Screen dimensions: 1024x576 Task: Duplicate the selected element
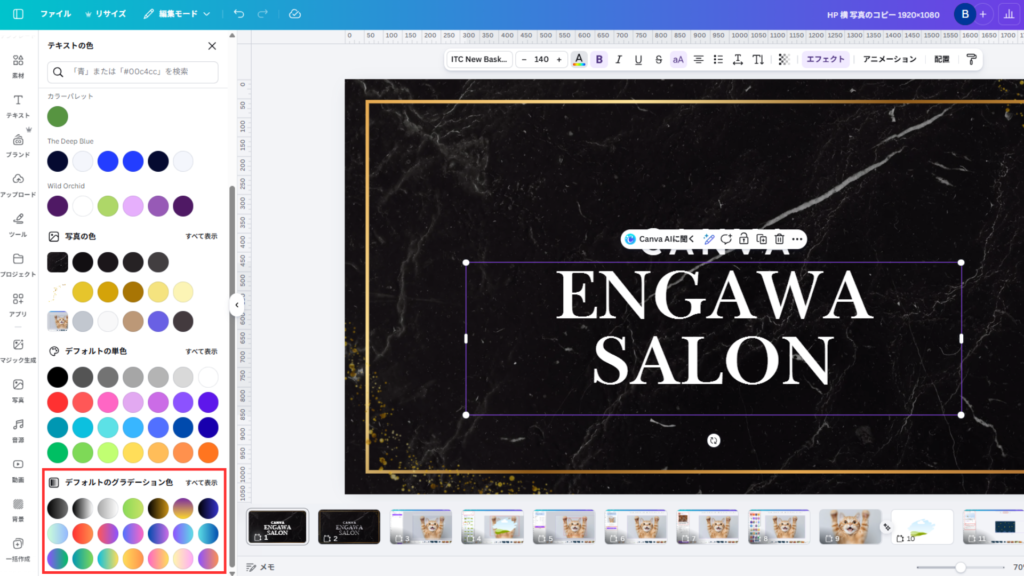point(761,239)
